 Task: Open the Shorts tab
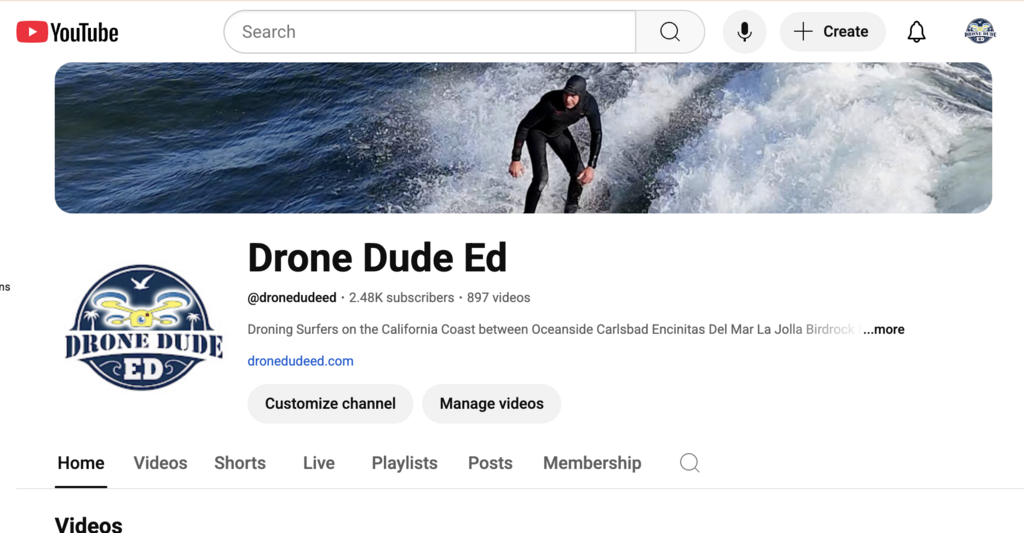(240, 463)
